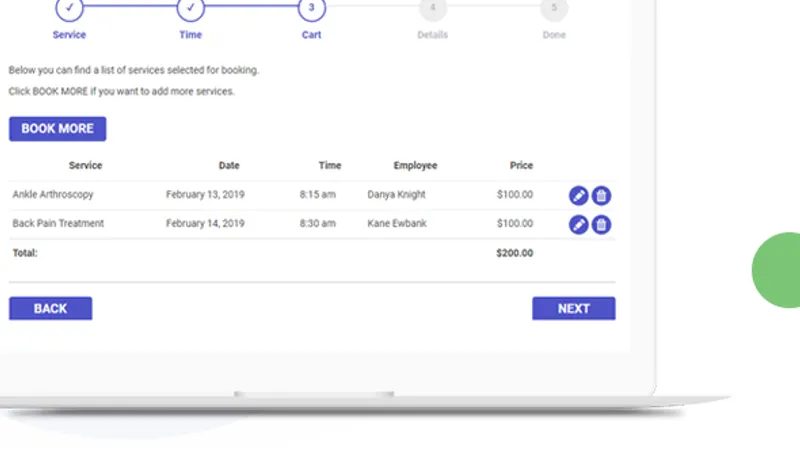Select step 5 Done circle
This screenshot has height=450, width=800.
point(554,8)
